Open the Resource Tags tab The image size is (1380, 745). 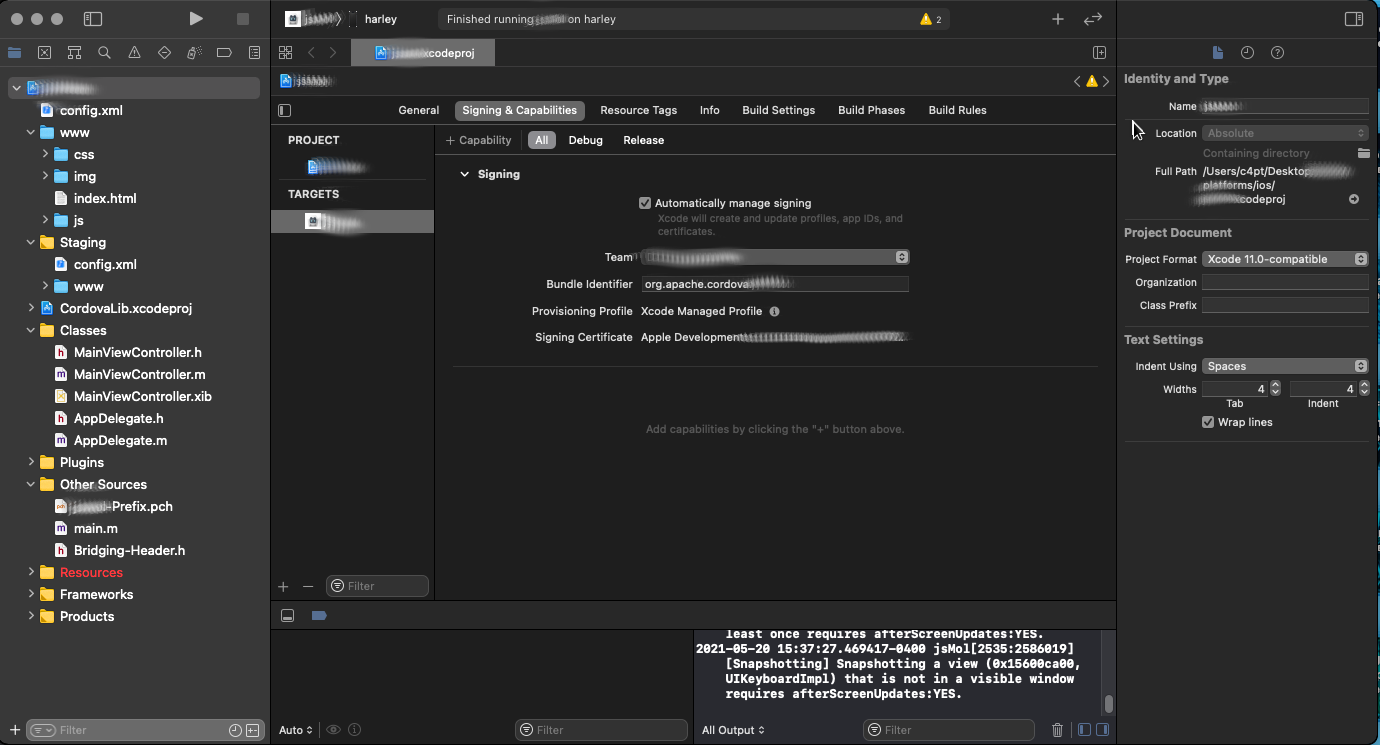pos(638,110)
